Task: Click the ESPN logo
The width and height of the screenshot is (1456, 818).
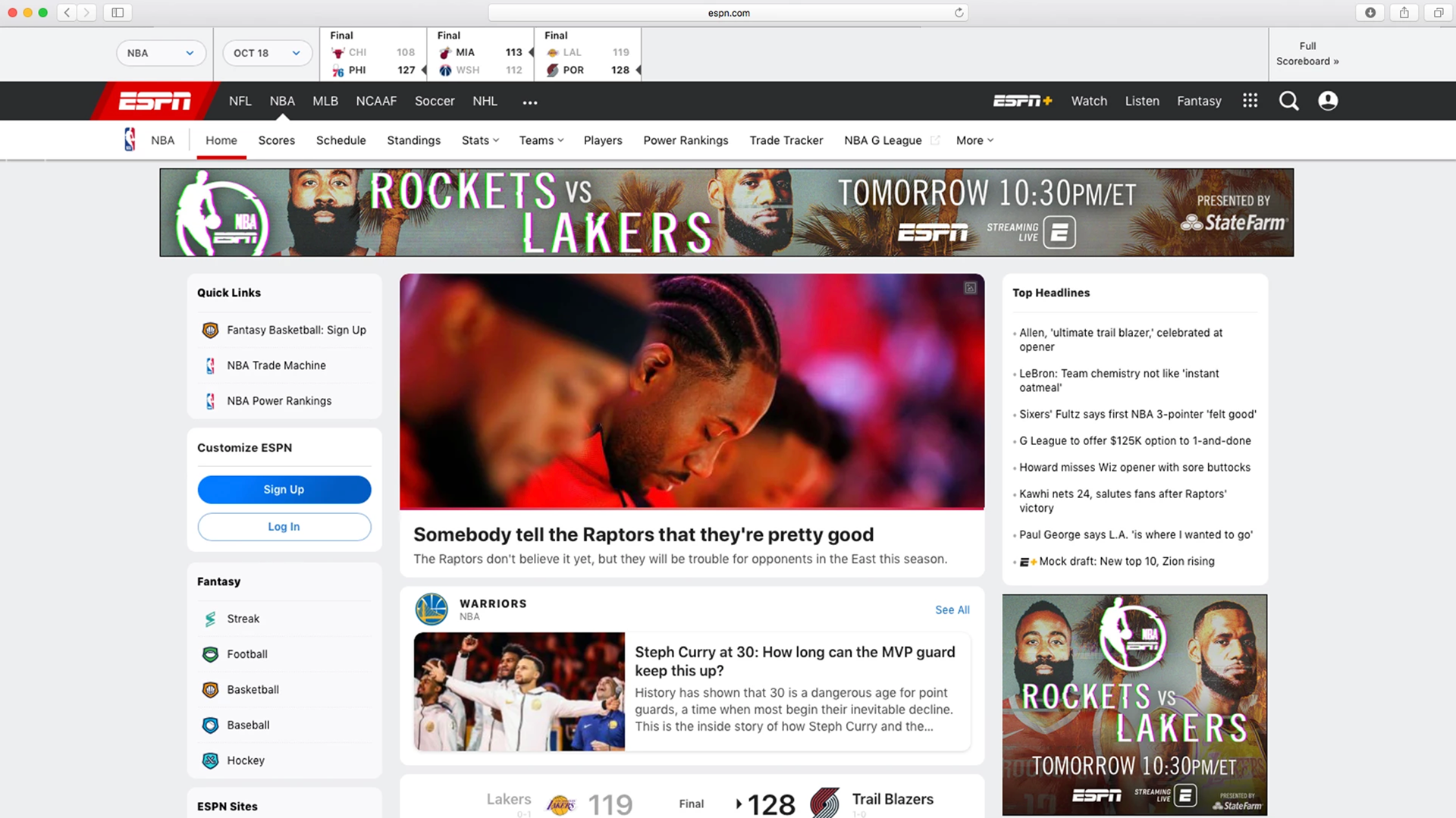Action: coord(155,101)
